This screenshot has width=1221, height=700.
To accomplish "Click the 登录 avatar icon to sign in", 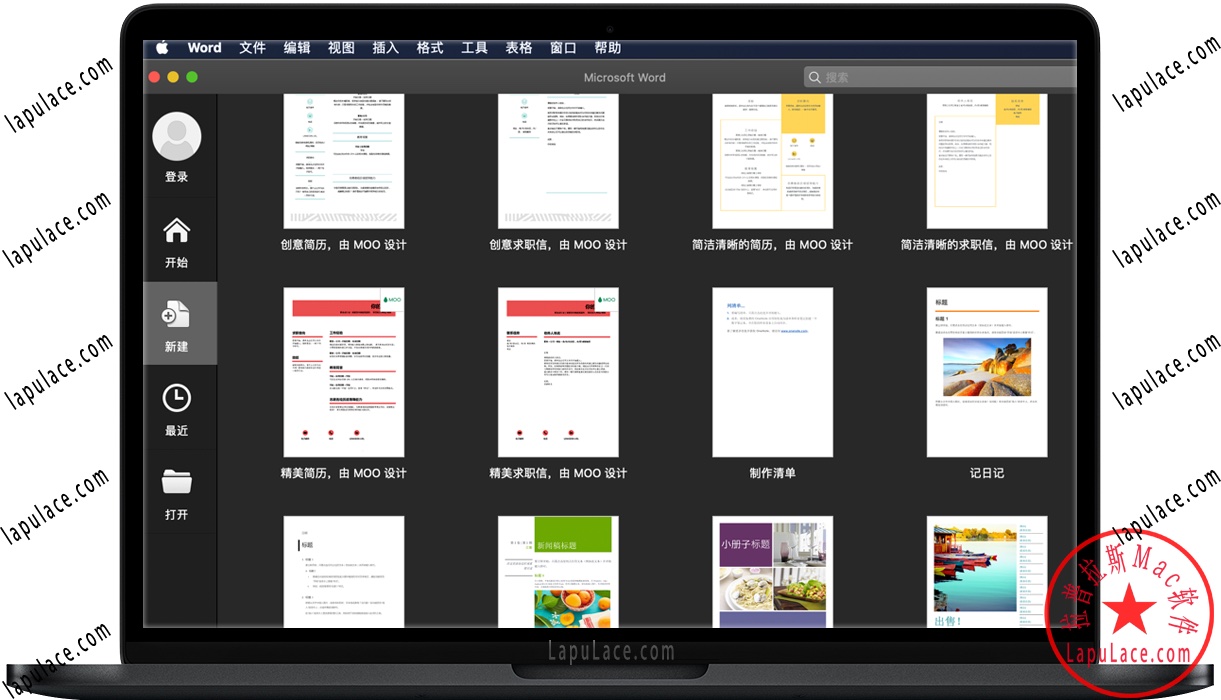I will 177,136.
